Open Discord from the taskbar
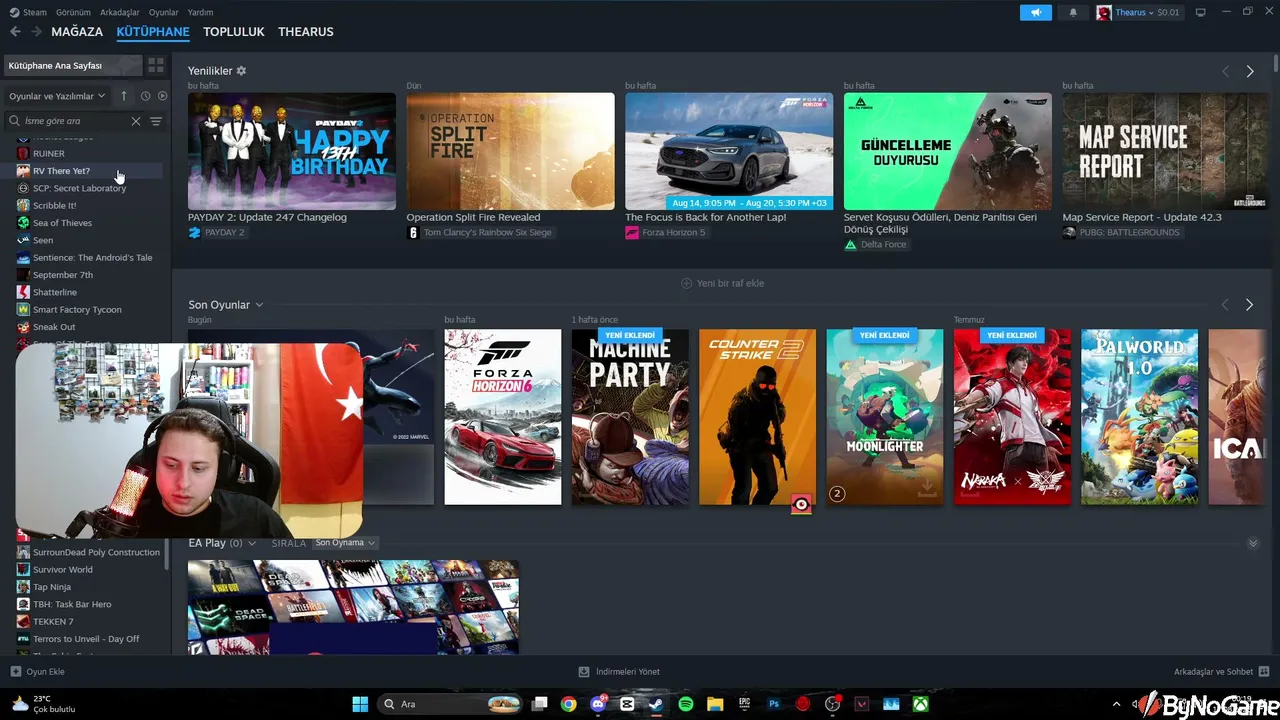Image resolution: width=1280 pixels, height=720 pixels. [598, 704]
